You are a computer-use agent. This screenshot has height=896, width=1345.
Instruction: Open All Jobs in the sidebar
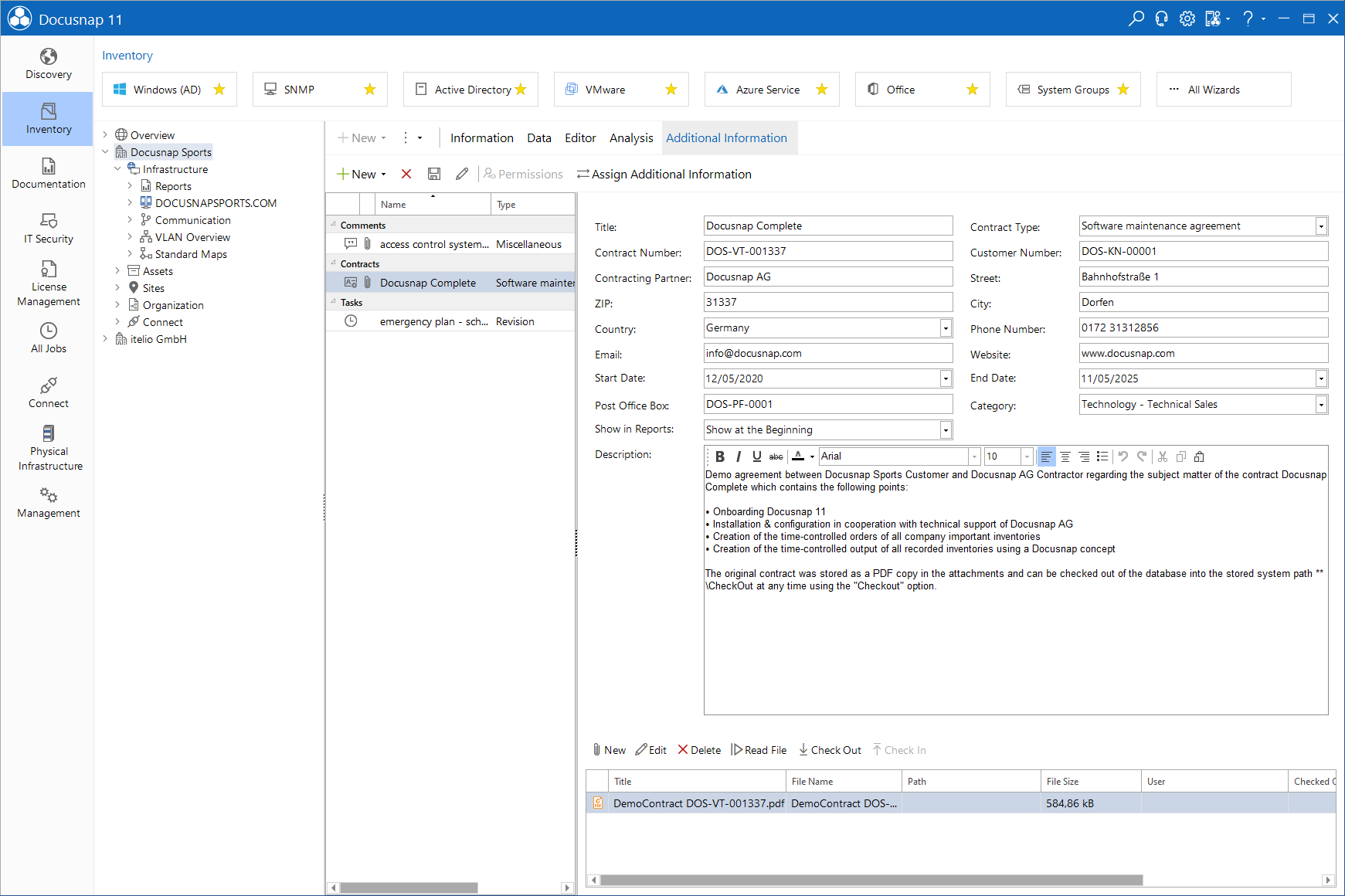coord(48,338)
